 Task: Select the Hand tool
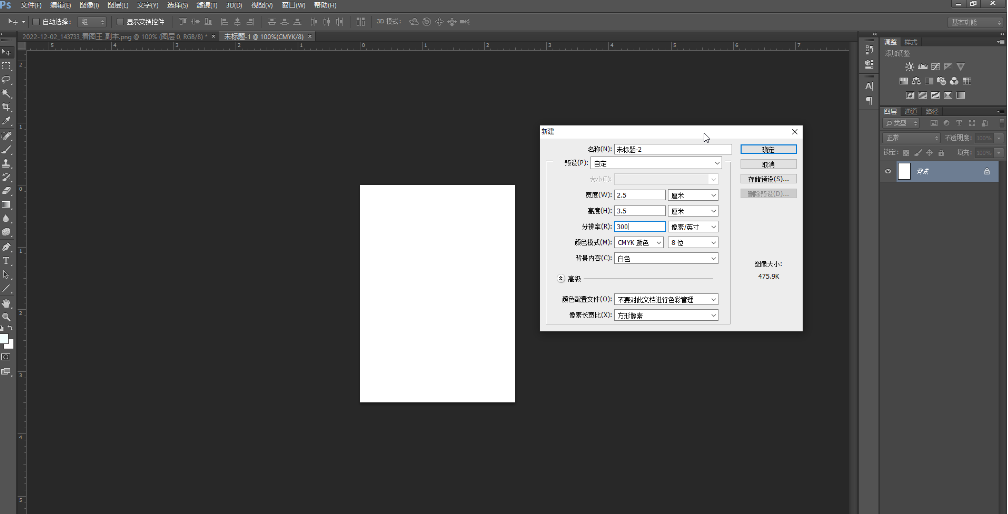6,303
